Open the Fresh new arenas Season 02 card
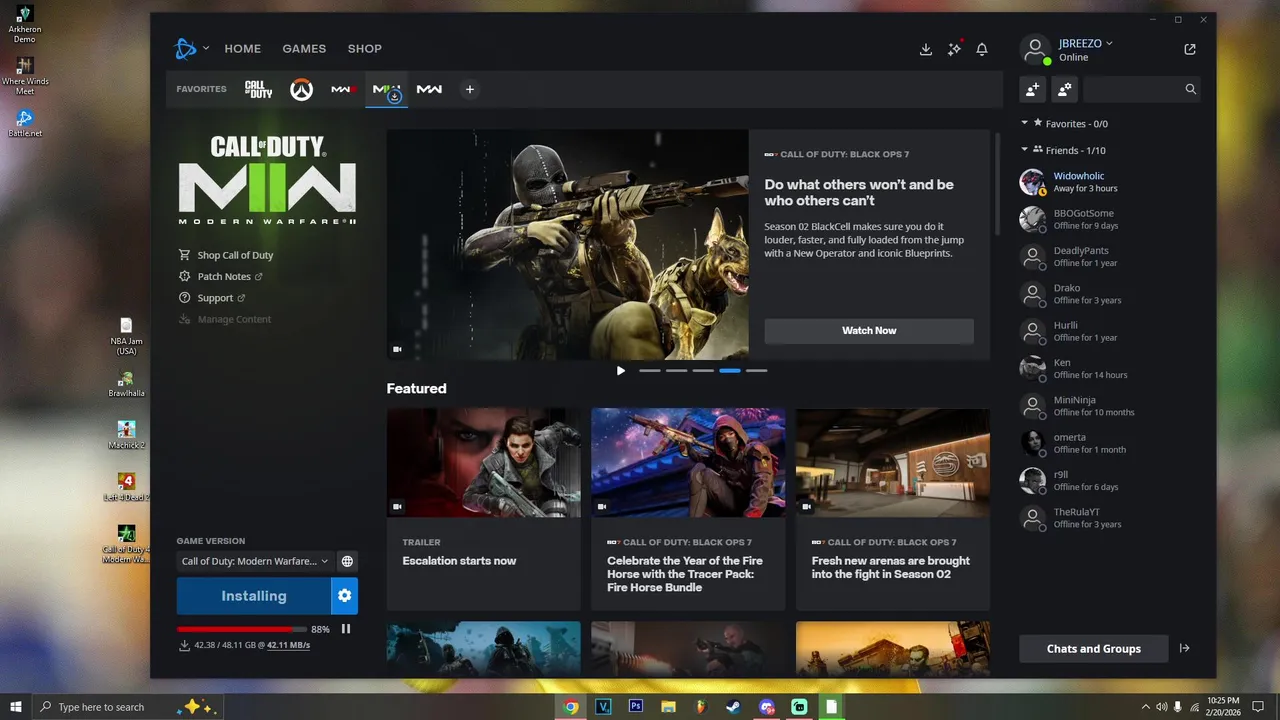1280x720 pixels. tap(893, 509)
